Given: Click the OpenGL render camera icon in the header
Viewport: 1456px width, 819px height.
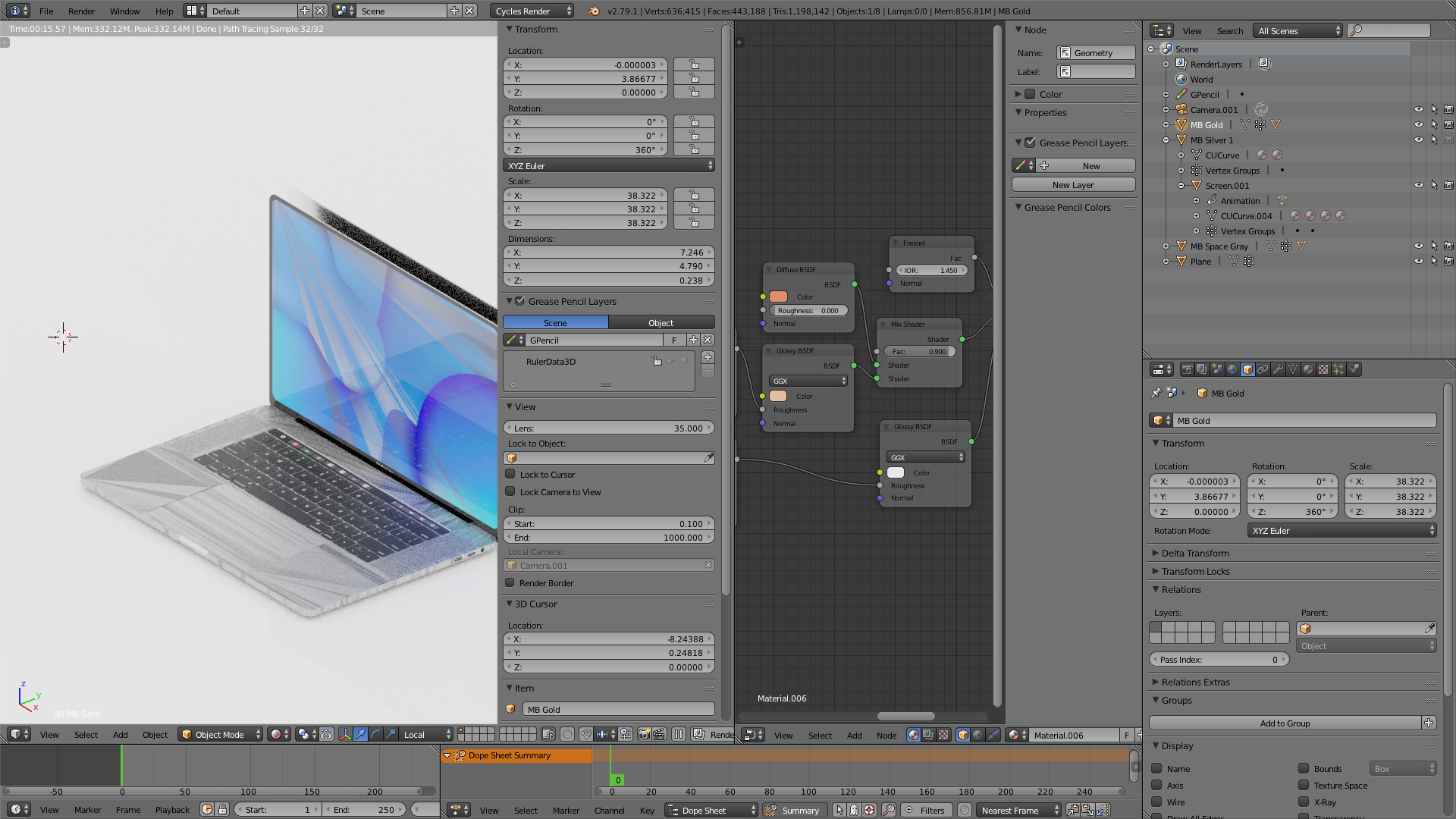Looking at the screenshot, I should [x=645, y=734].
